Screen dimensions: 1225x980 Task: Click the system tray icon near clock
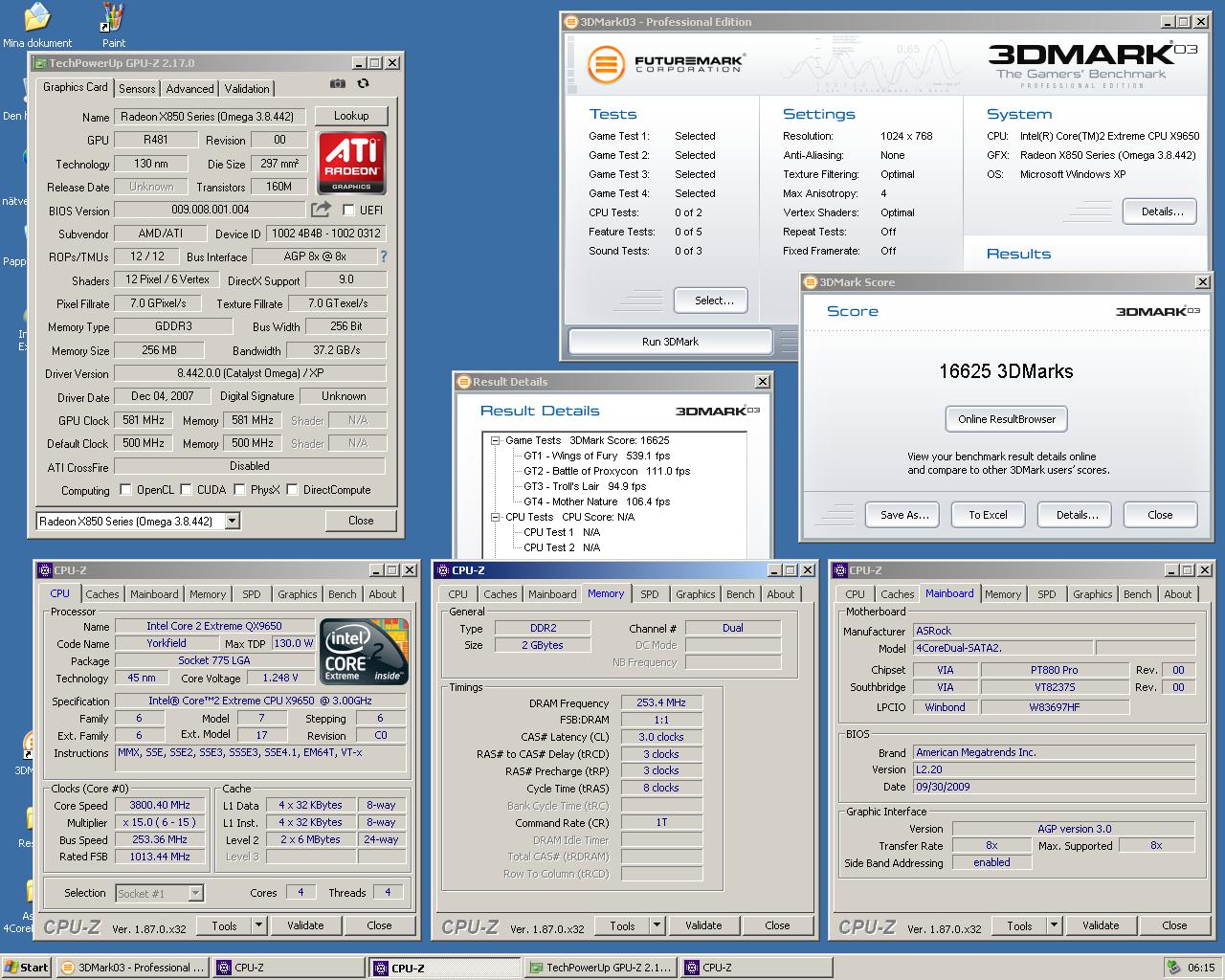[x=1173, y=968]
